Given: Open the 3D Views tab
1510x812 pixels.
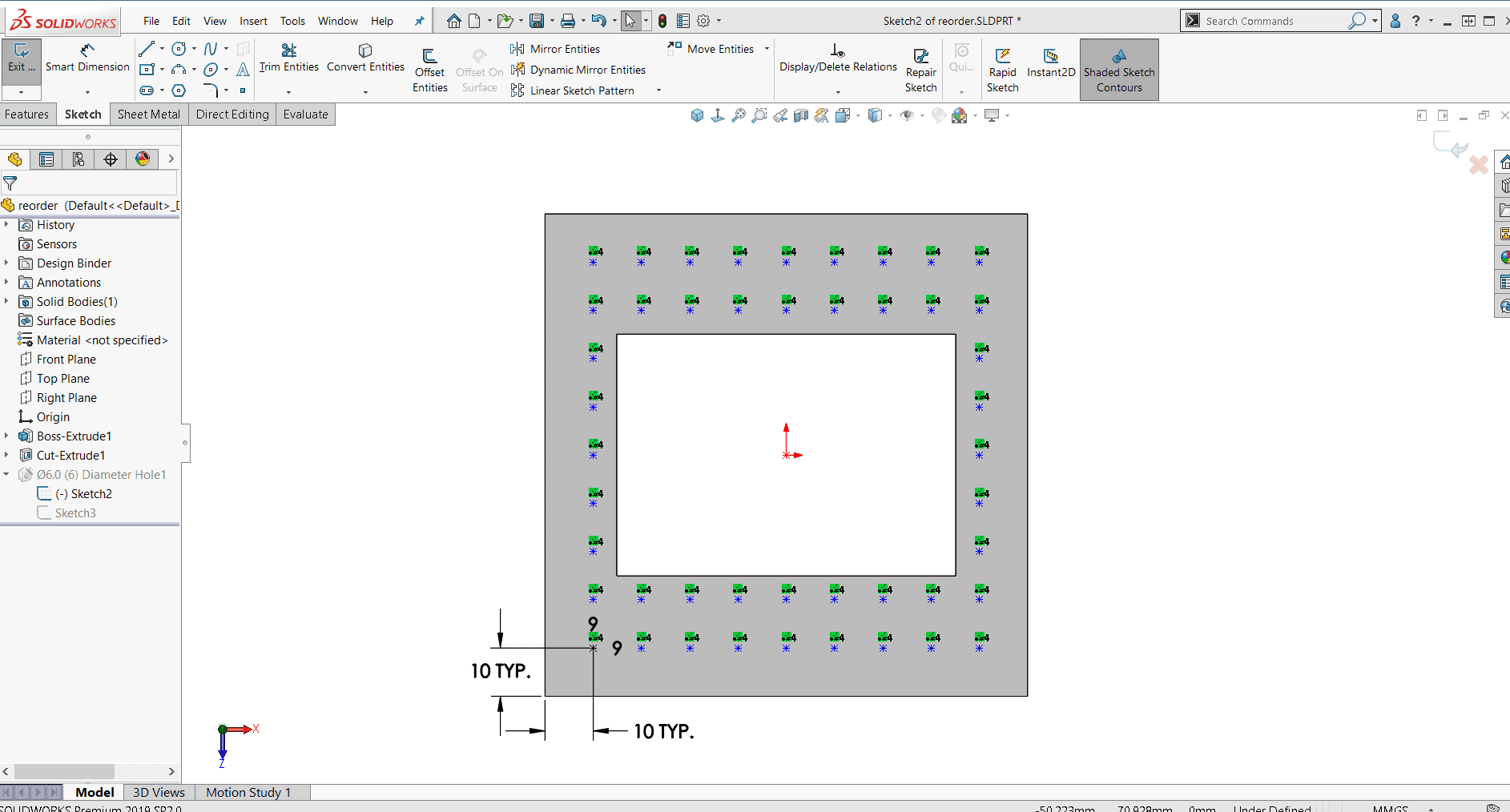Looking at the screenshot, I should (159, 792).
